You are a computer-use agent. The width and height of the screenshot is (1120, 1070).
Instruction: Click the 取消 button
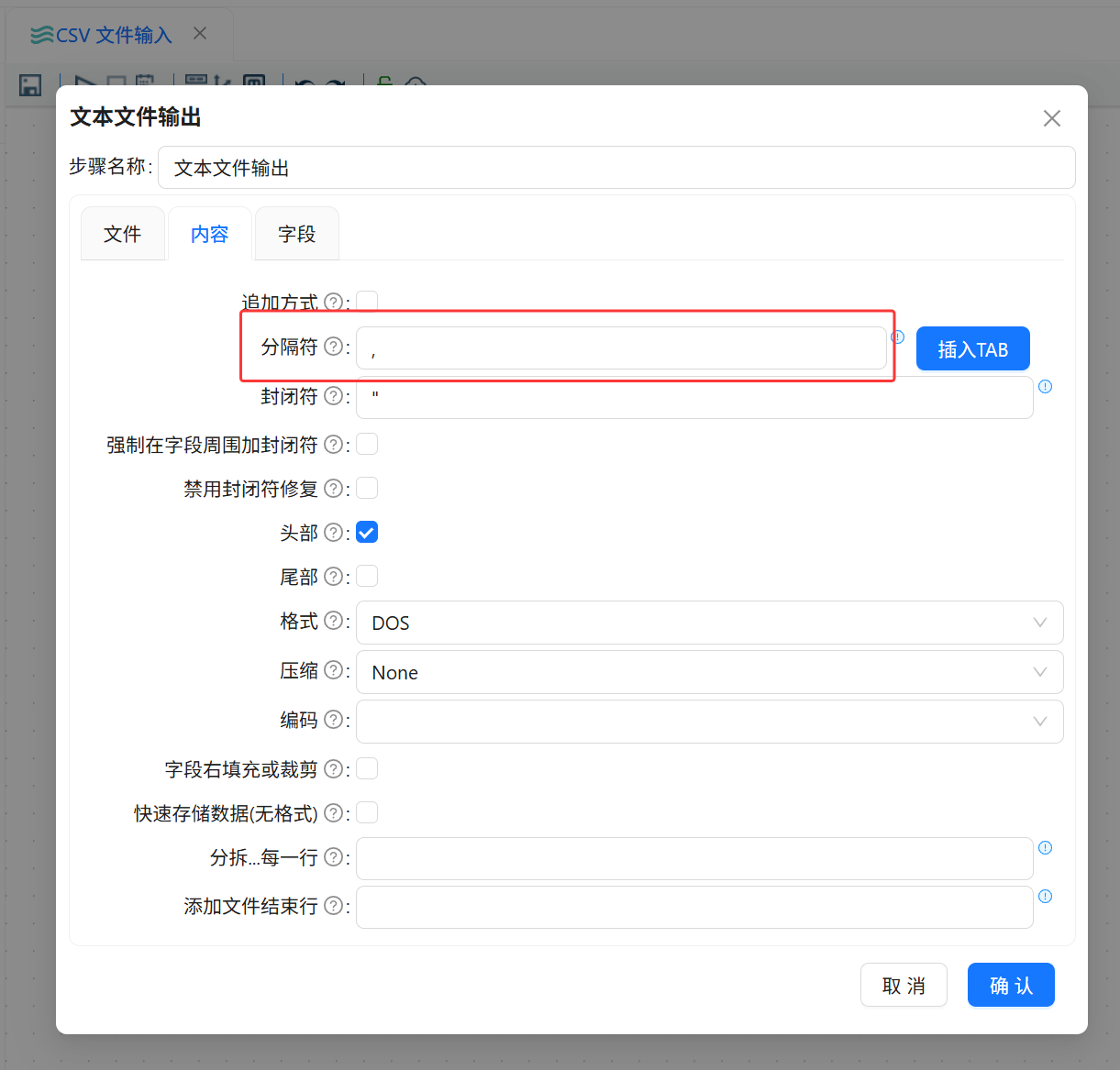[x=904, y=985]
